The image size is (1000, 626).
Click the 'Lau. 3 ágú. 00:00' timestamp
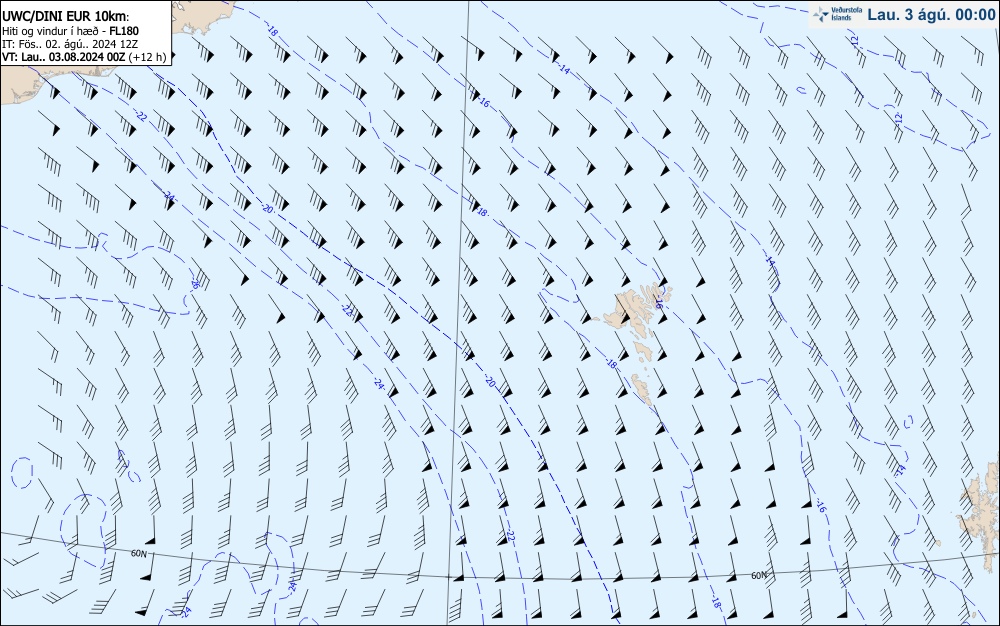click(931, 15)
